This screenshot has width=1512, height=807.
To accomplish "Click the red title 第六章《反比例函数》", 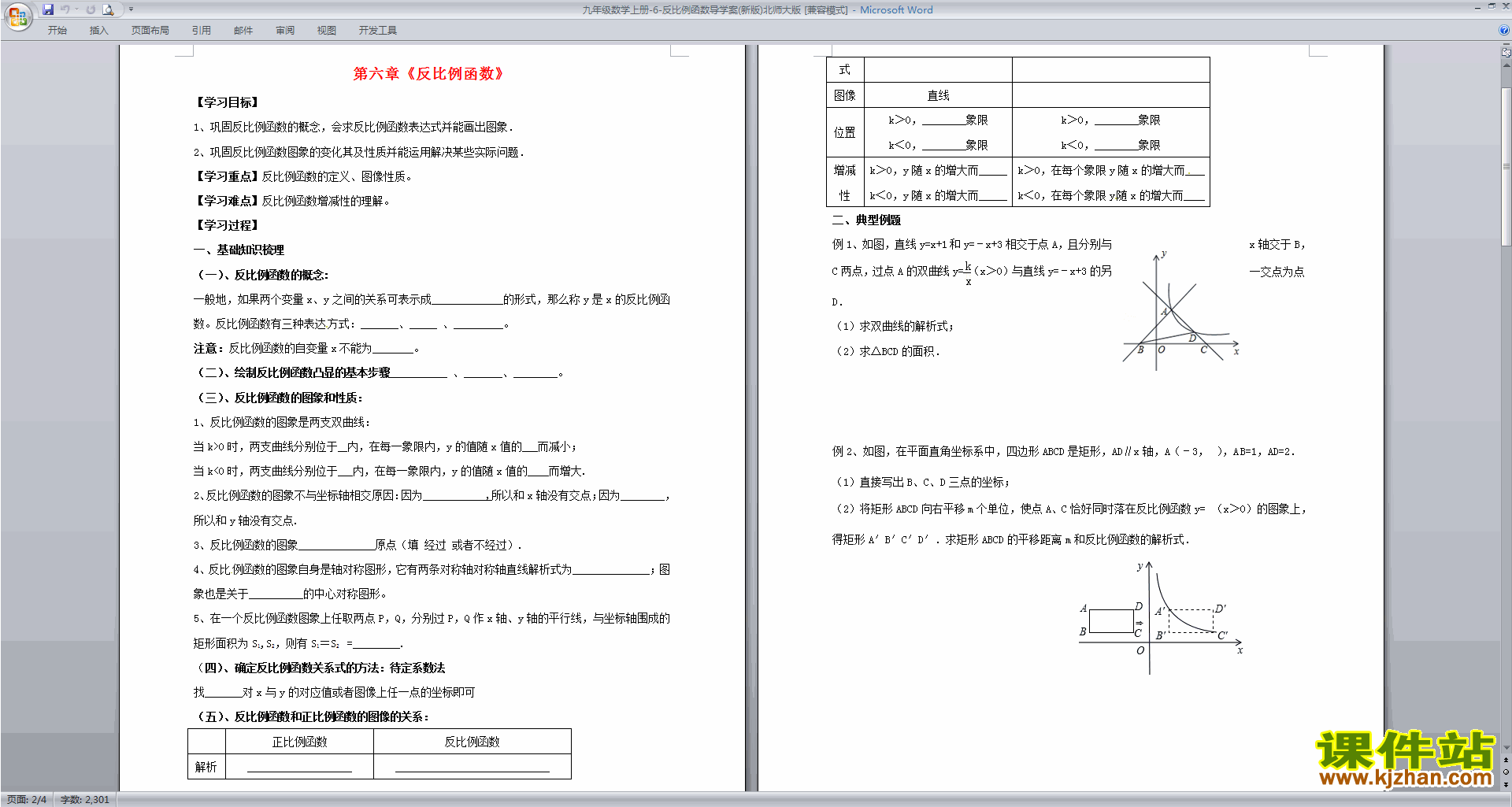I will click(x=428, y=73).
